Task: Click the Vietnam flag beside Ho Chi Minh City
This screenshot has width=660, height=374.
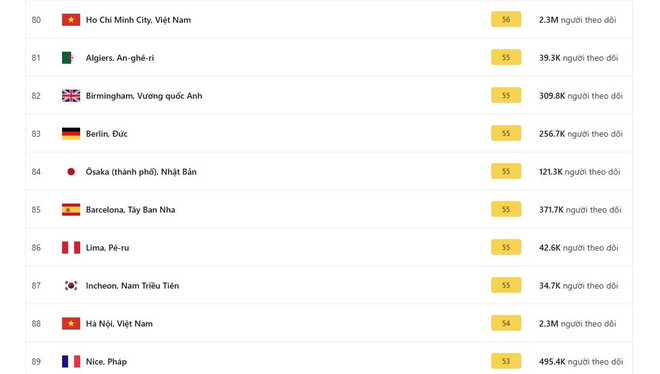Action: pyautogui.click(x=71, y=20)
